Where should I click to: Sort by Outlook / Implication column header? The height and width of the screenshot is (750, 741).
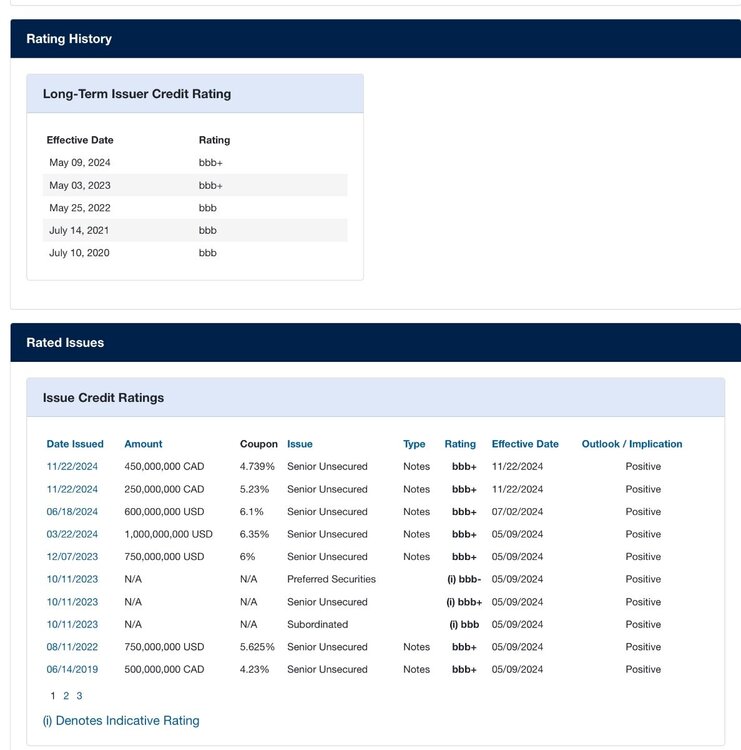[632, 444]
